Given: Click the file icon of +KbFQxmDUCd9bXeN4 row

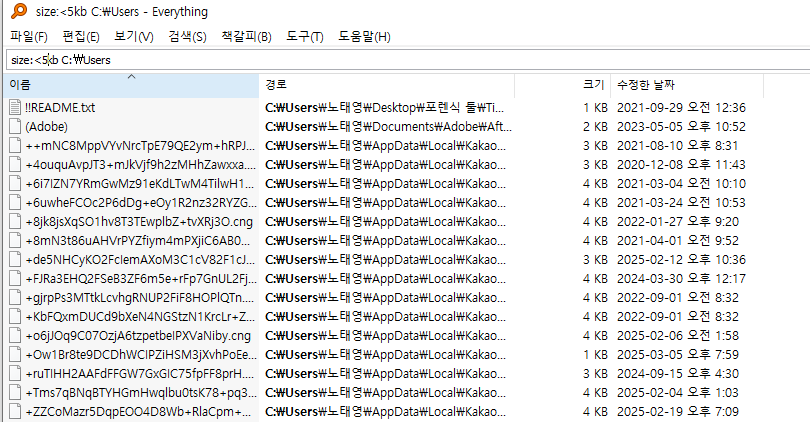Looking at the screenshot, I should pos(15,317).
